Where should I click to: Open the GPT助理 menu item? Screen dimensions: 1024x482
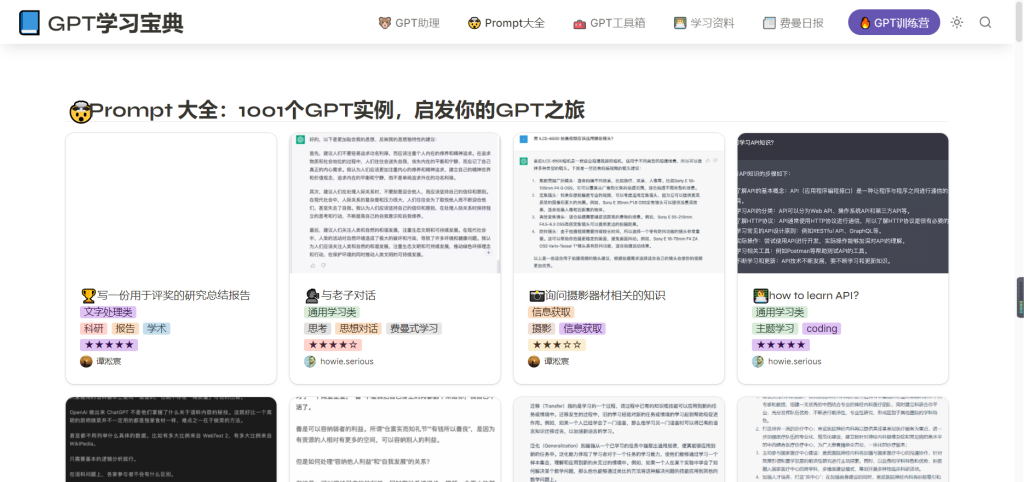click(x=409, y=23)
